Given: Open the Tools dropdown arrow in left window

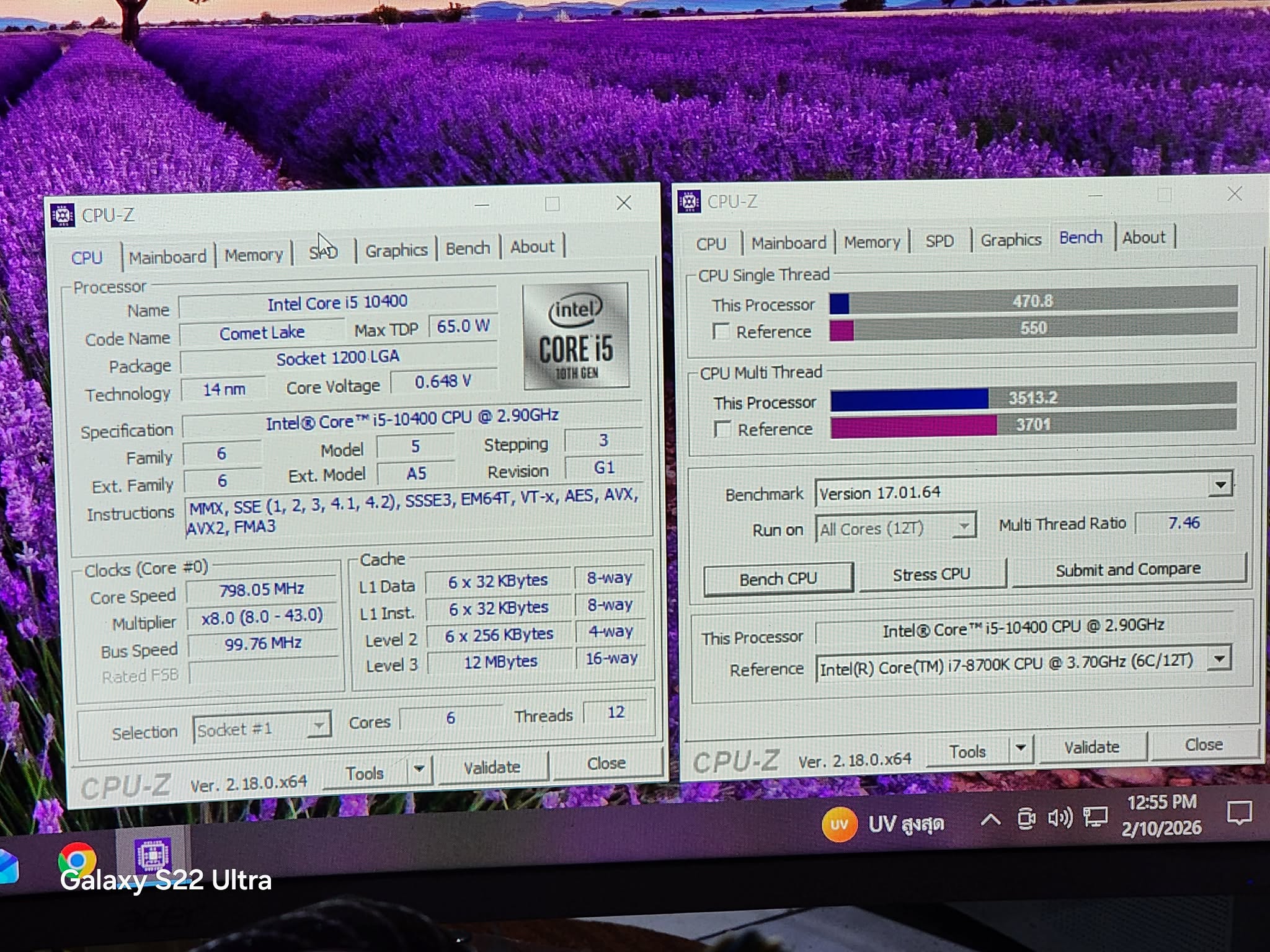Looking at the screenshot, I should coord(419,769).
